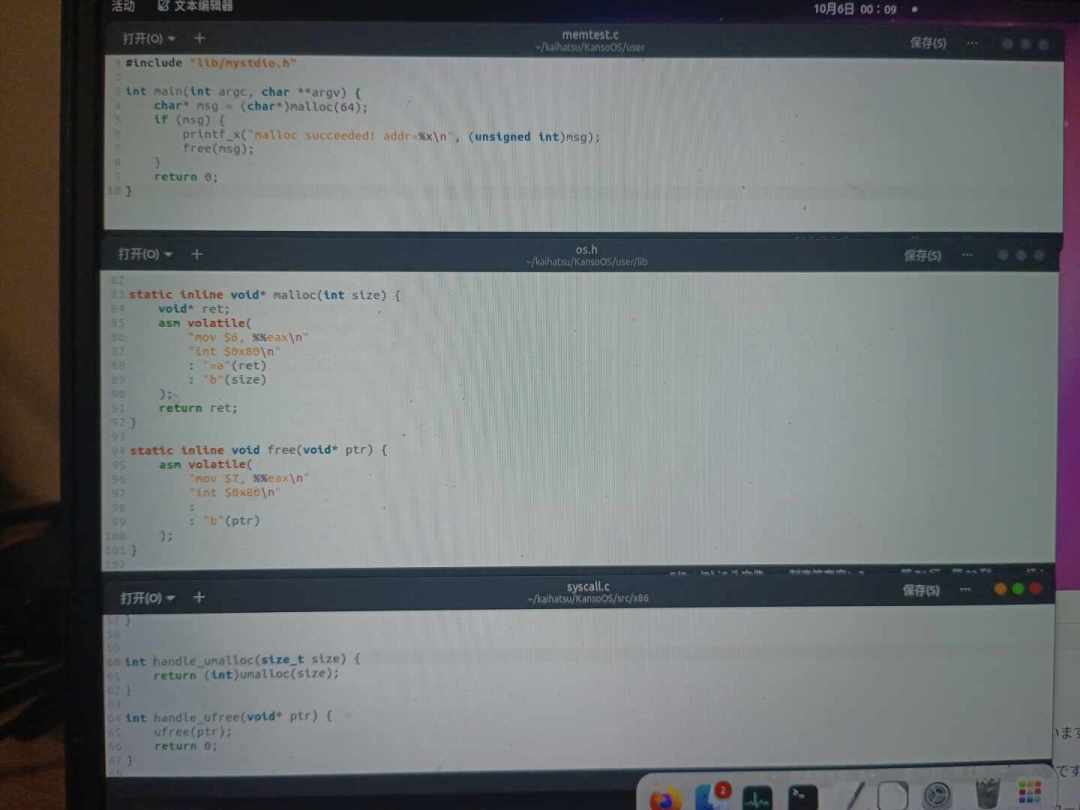Click 'return 0;' in the memtest.c window
This screenshot has width=1080, height=810.
186,177
